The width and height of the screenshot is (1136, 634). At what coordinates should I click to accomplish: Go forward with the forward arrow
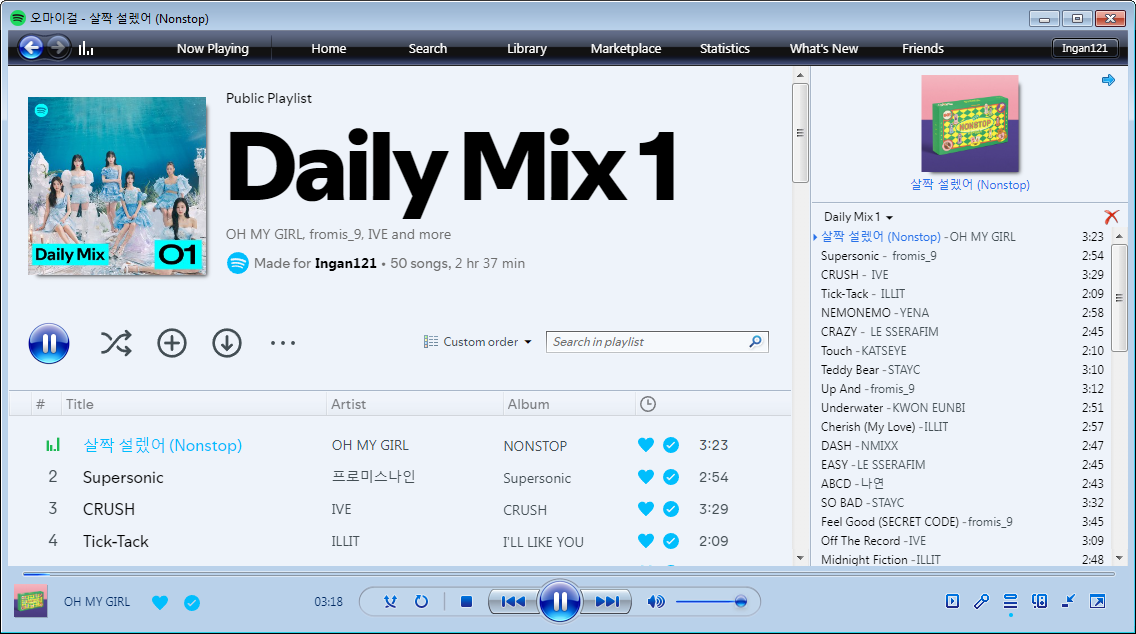pos(58,48)
